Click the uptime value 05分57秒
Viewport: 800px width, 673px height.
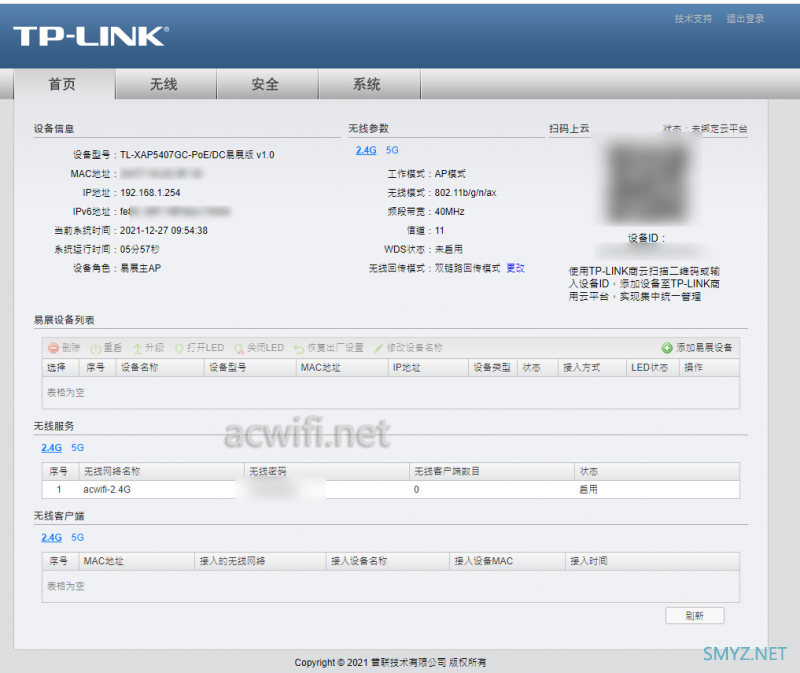[140, 250]
